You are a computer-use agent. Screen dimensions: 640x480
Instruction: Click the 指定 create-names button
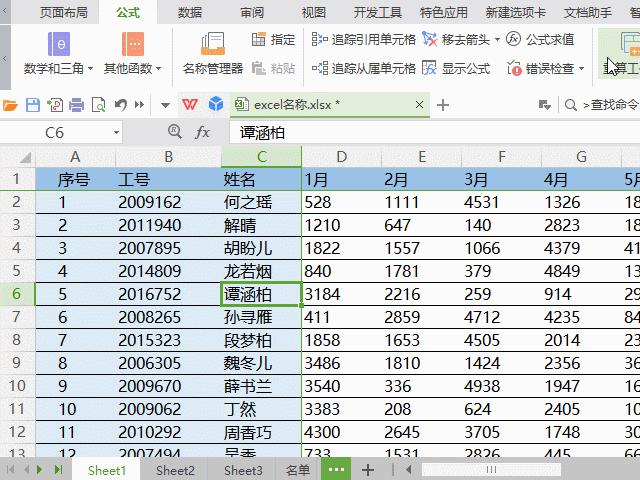click(273, 40)
